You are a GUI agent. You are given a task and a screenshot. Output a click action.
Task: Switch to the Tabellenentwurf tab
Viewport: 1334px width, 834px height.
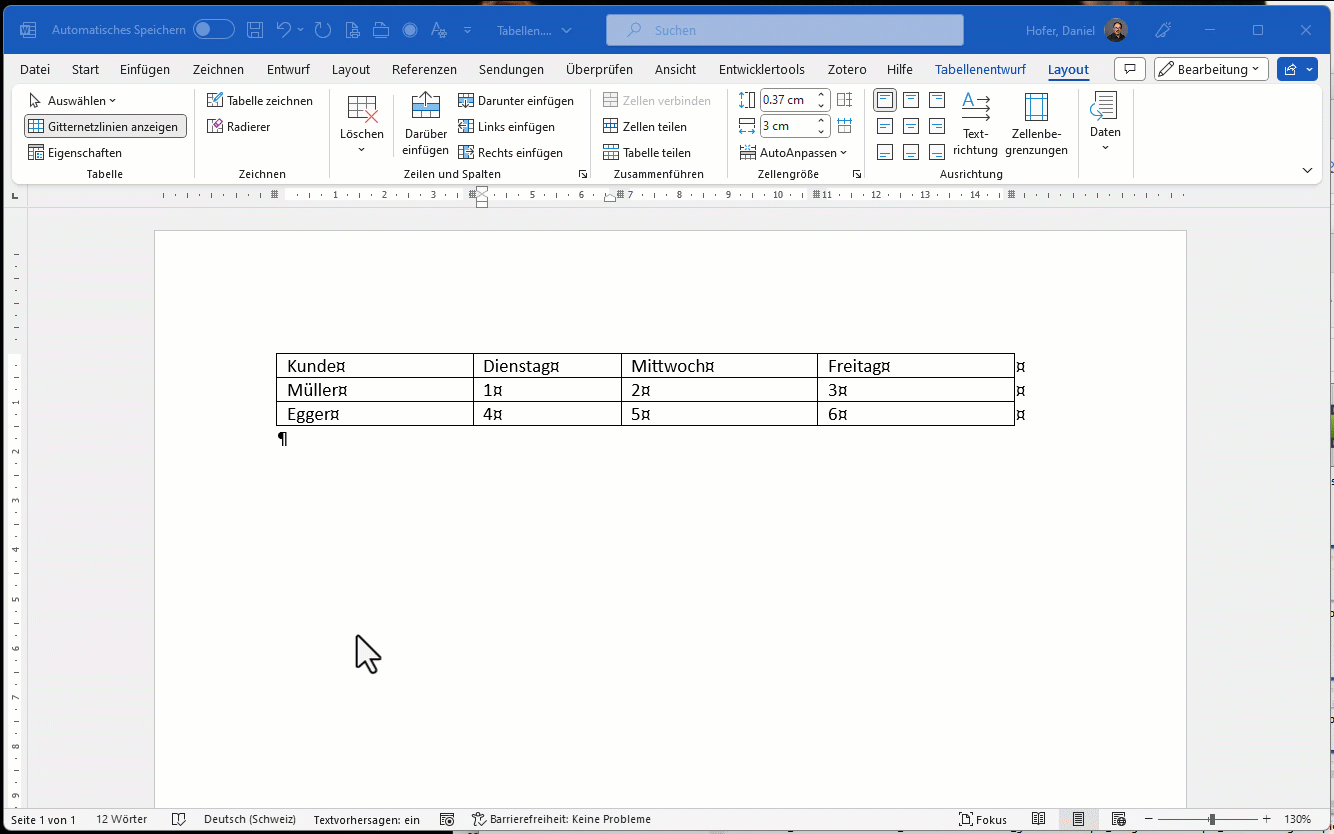point(980,69)
